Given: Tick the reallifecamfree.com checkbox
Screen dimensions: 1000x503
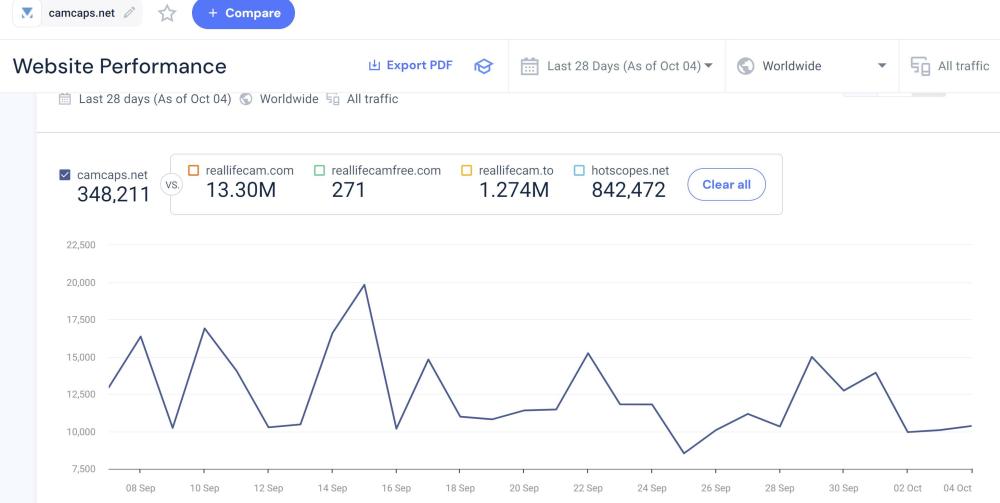Looking at the screenshot, I should tap(320, 171).
